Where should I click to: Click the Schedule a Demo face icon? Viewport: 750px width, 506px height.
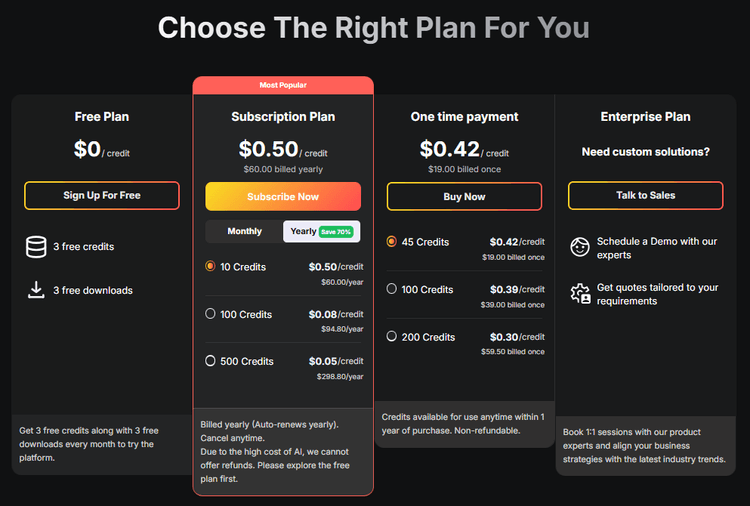coord(580,247)
